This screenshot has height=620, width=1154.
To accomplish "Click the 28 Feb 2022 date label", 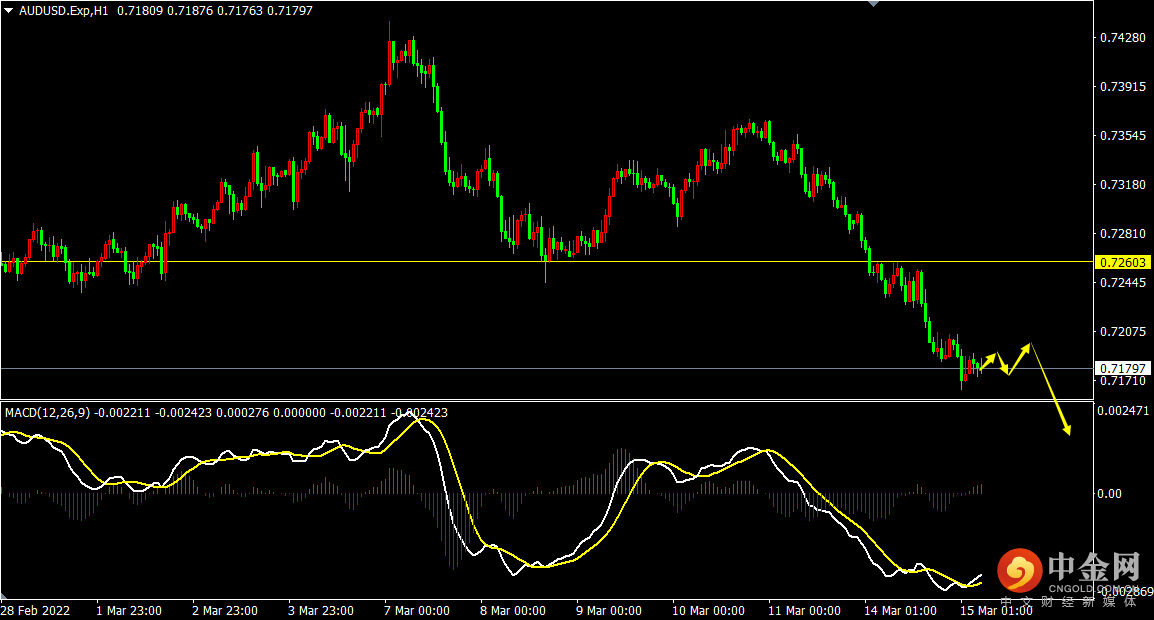I will coord(35,611).
